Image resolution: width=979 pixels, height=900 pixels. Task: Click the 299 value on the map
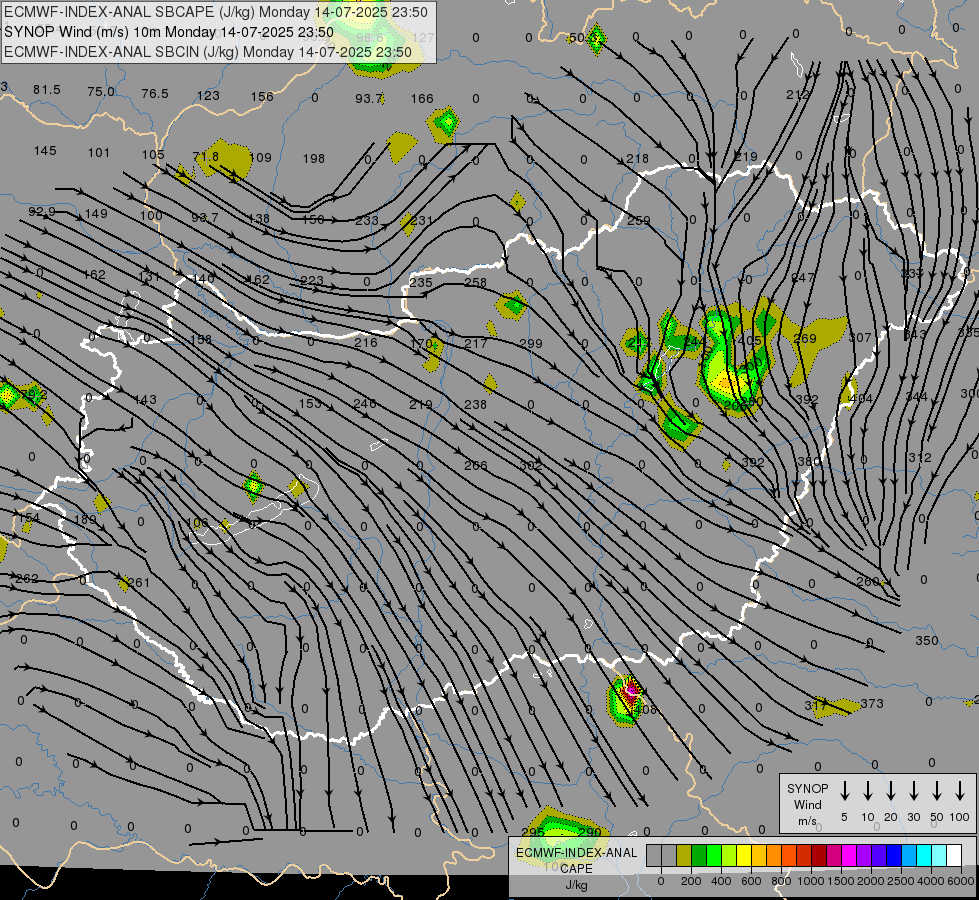point(531,344)
